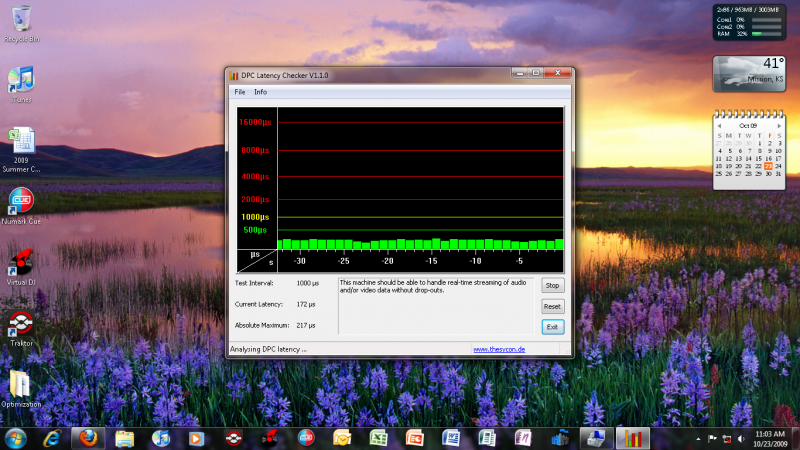Open the Info menu
This screenshot has width=800, height=450.
tap(260, 92)
